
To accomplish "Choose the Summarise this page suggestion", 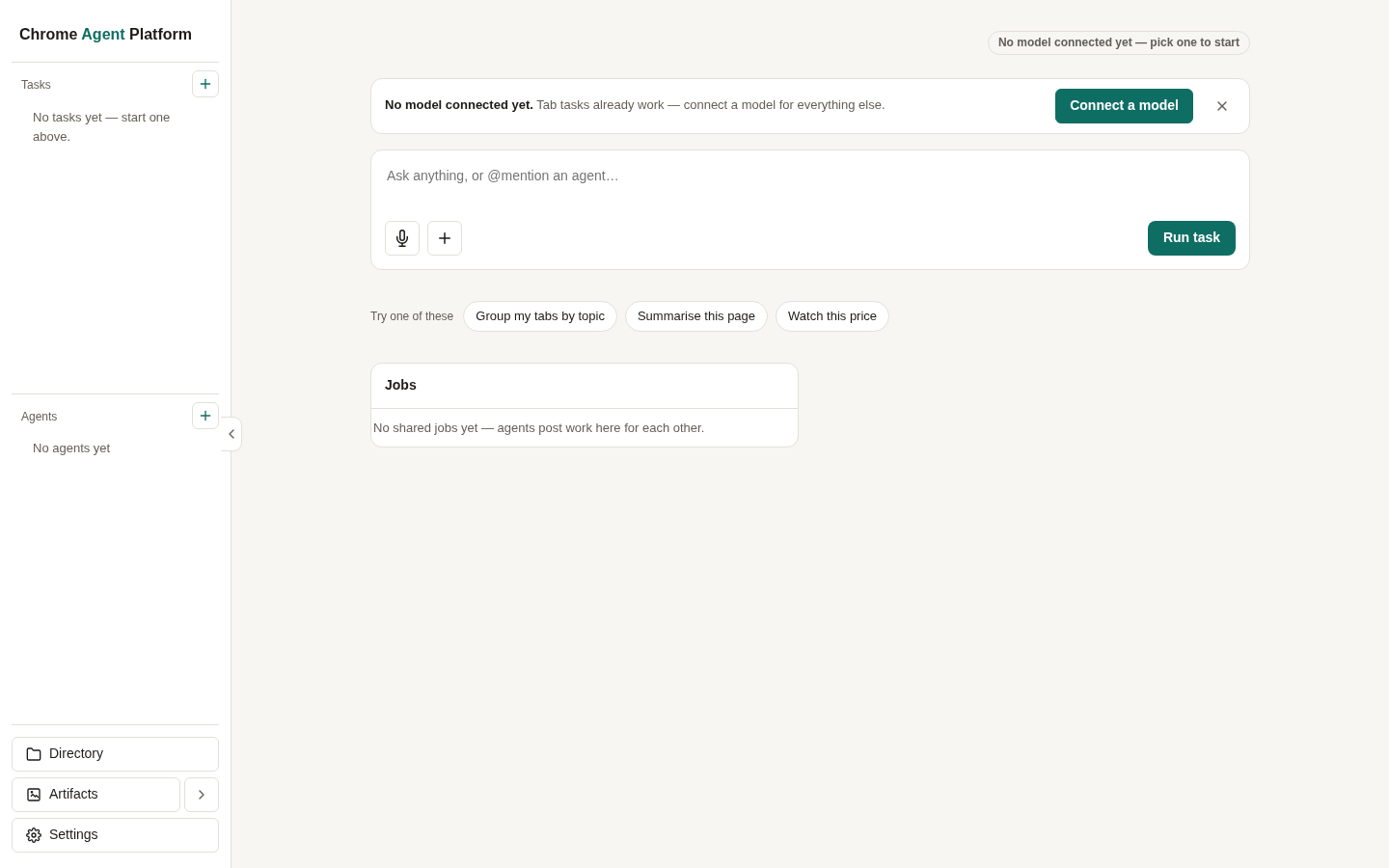I will click(x=696, y=316).
